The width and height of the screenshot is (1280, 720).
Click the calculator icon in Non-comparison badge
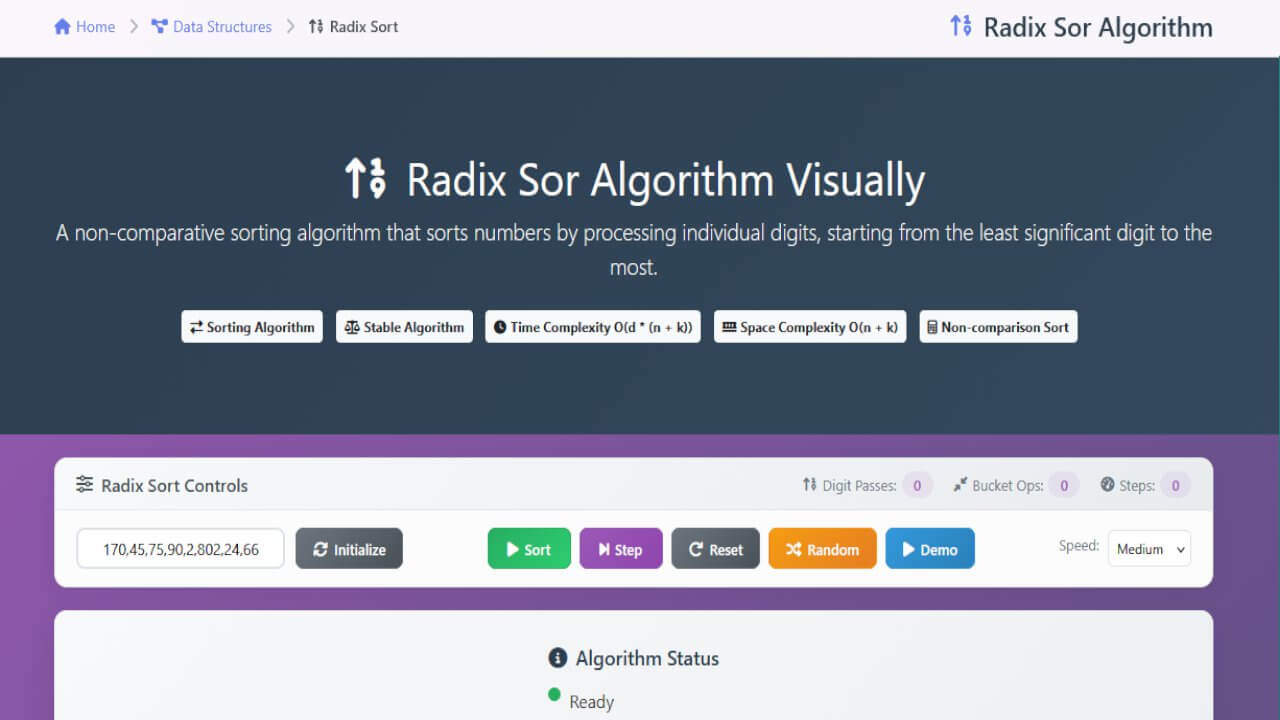coord(933,327)
